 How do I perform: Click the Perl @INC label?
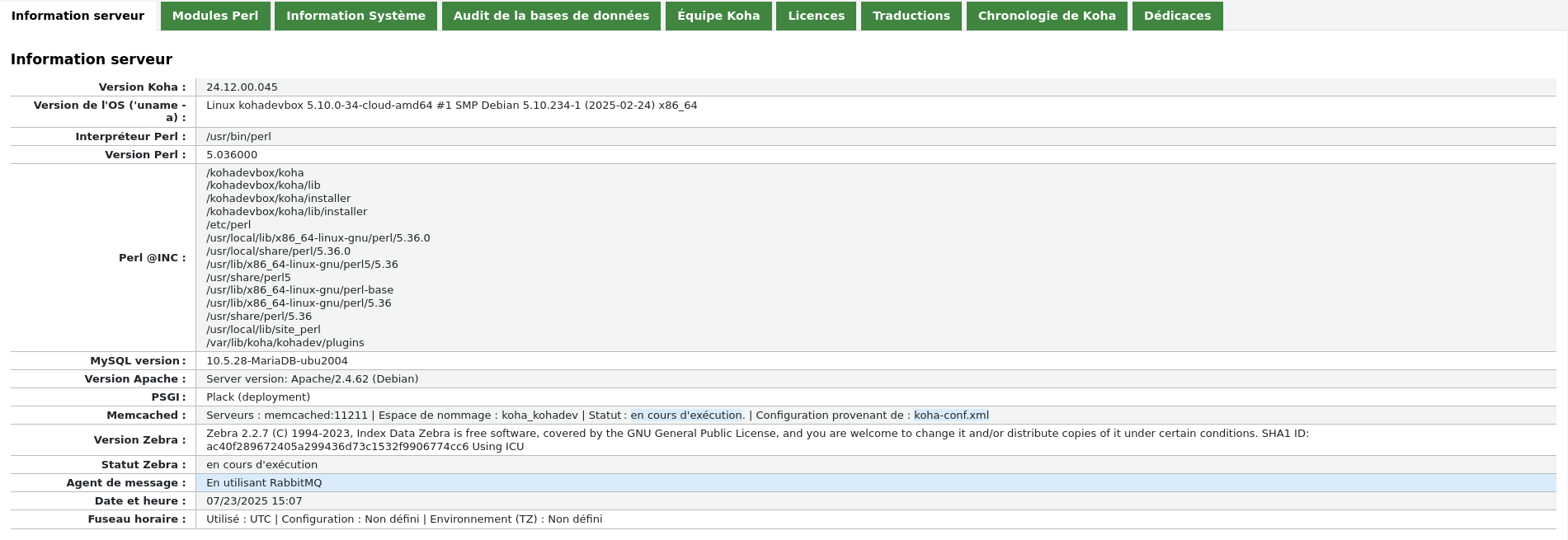click(152, 258)
